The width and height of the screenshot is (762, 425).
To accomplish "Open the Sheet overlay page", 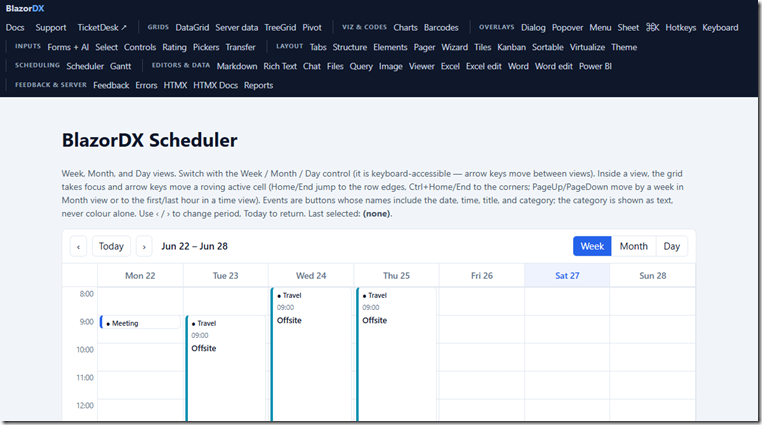I will click(628, 28).
